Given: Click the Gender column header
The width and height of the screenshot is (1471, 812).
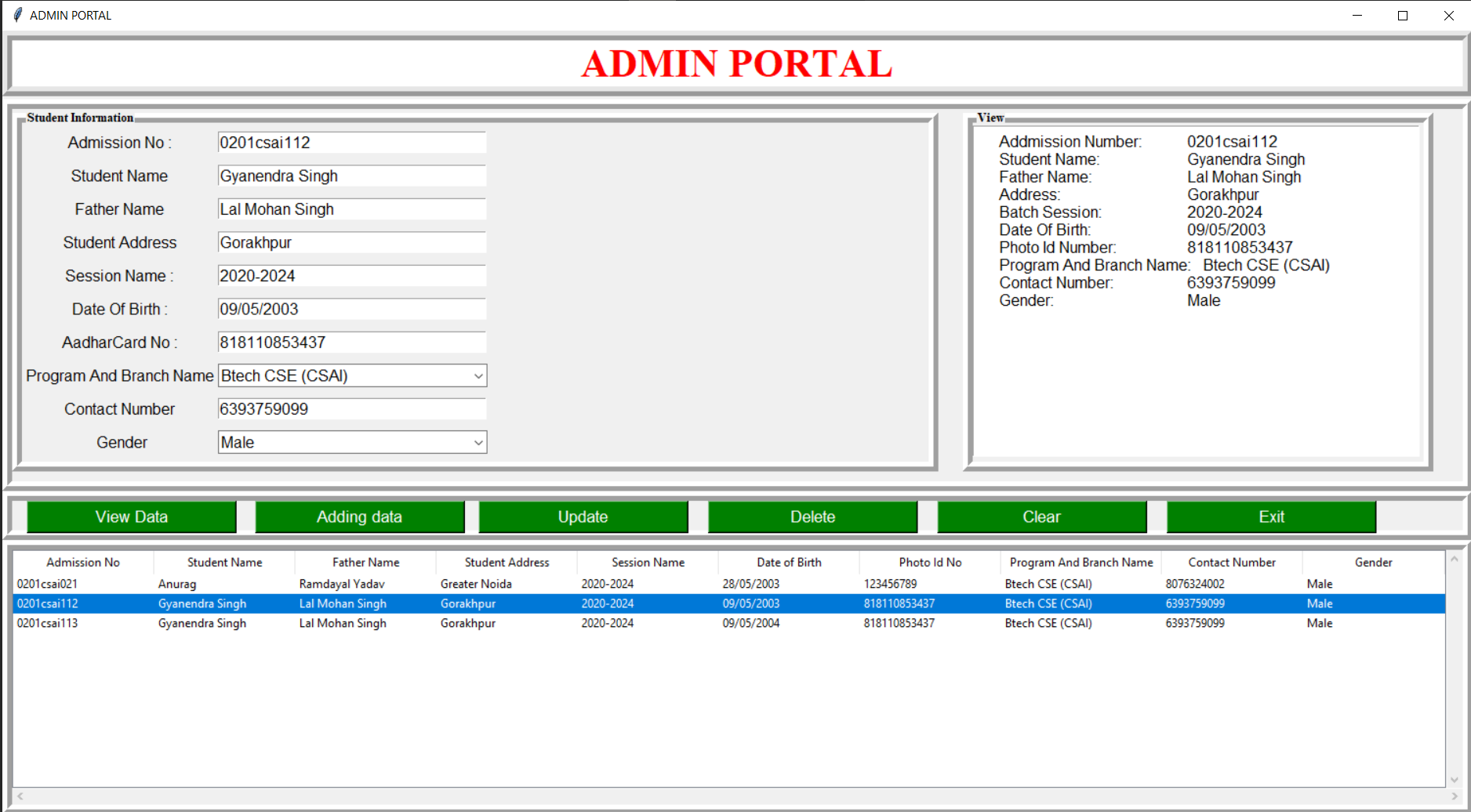Looking at the screenshot, I should (x=1374, y=563).
